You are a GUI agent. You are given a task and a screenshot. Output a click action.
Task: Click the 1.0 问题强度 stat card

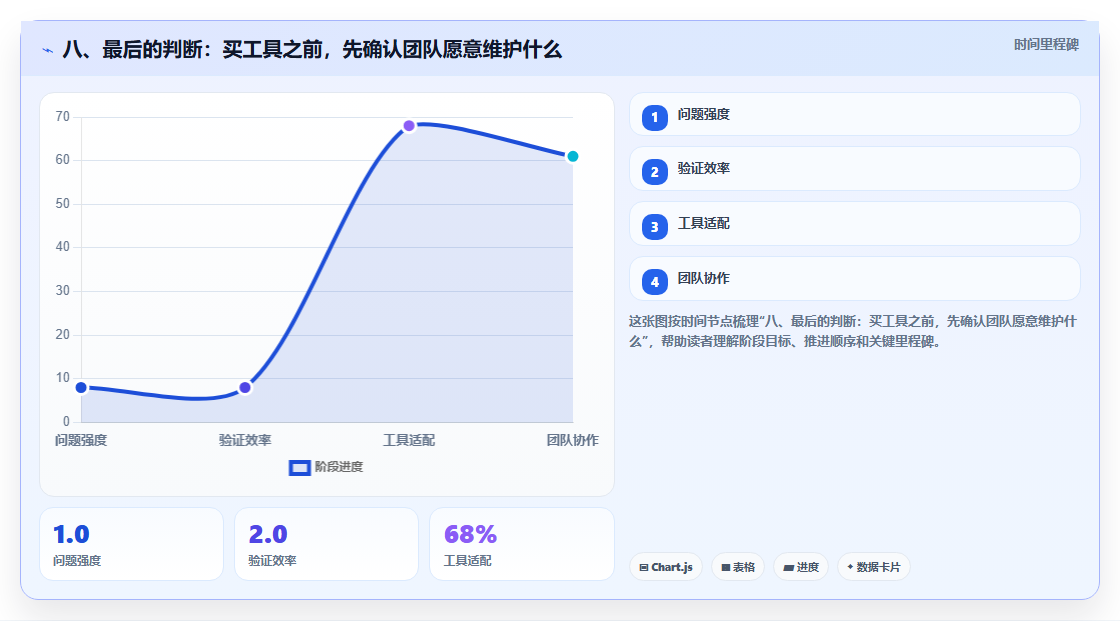[x=131, y=545]
